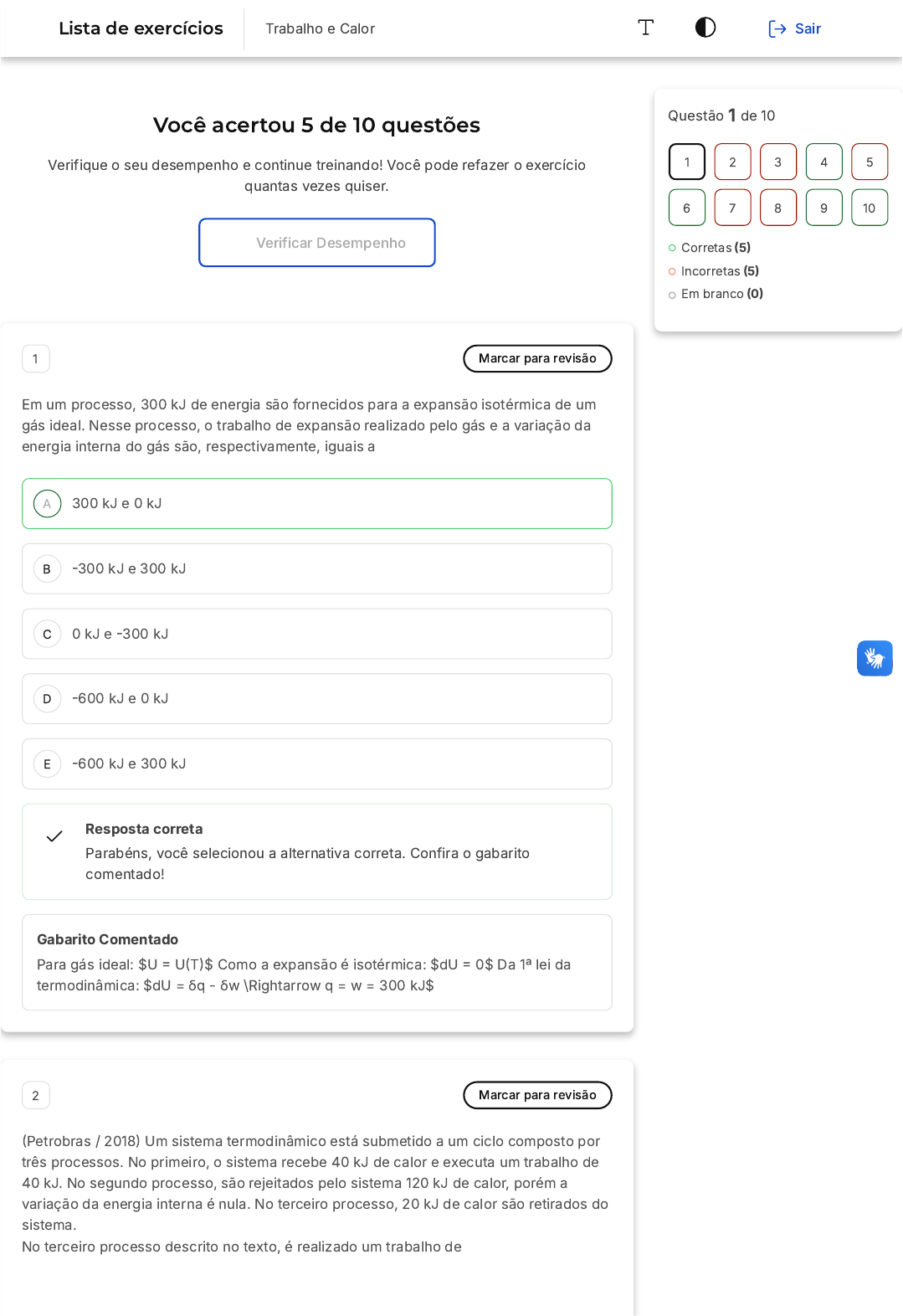Go to question 5 in navigator
This screenshot has width=903, height=1316.
coord(869,162)
